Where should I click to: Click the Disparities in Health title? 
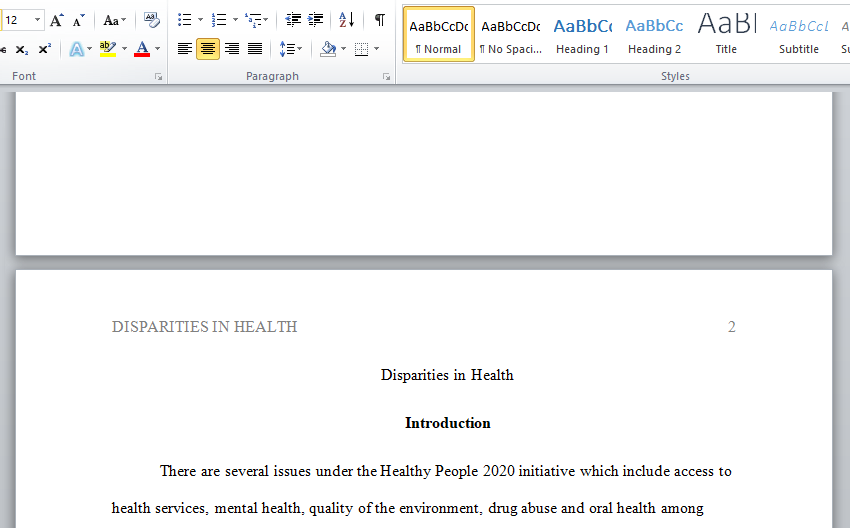click(447, 375)
